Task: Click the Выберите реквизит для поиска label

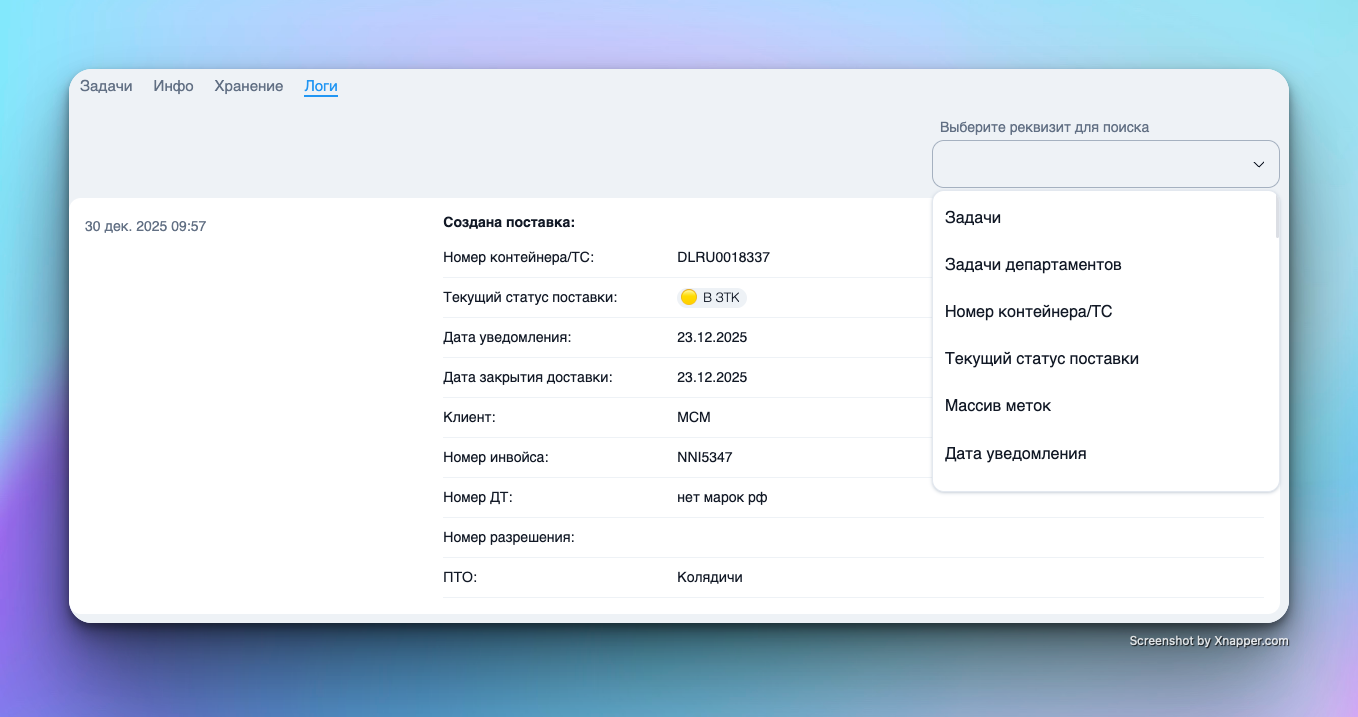Action: (1044, 127)
